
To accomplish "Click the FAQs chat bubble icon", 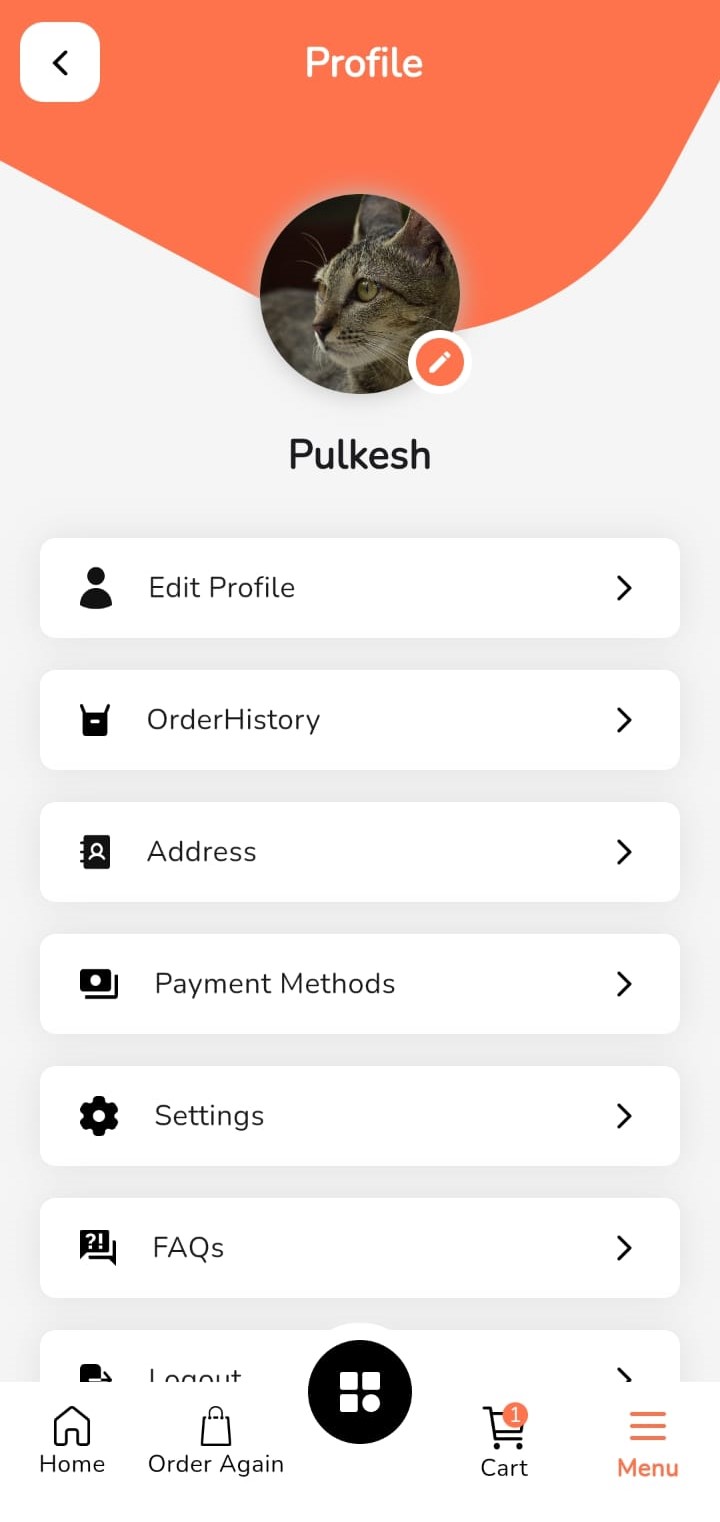I will click(x=98, y=1248).
